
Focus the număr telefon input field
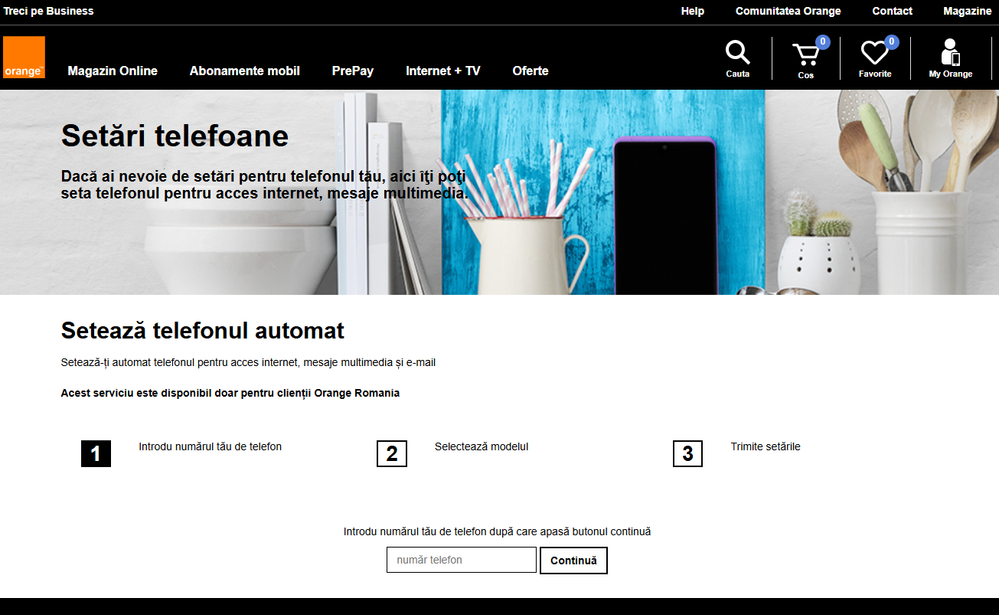coord(461,560)
